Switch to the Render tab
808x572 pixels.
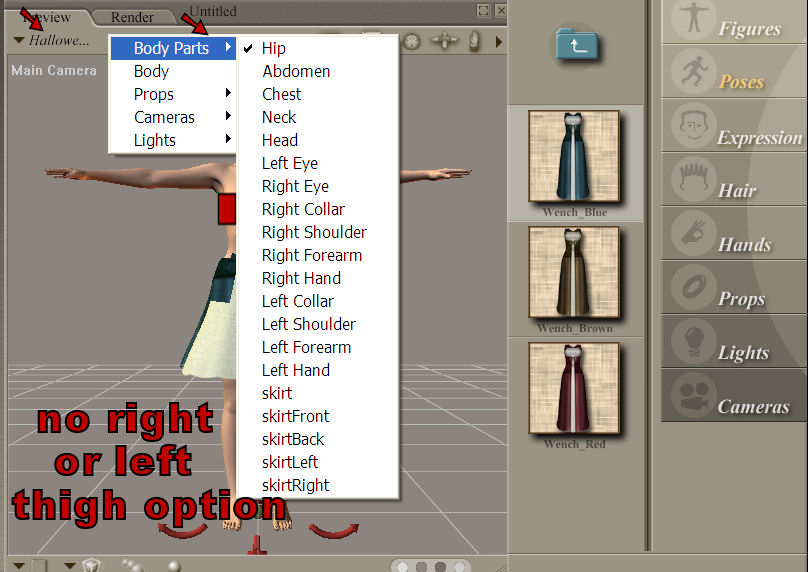tap(132, 17)
